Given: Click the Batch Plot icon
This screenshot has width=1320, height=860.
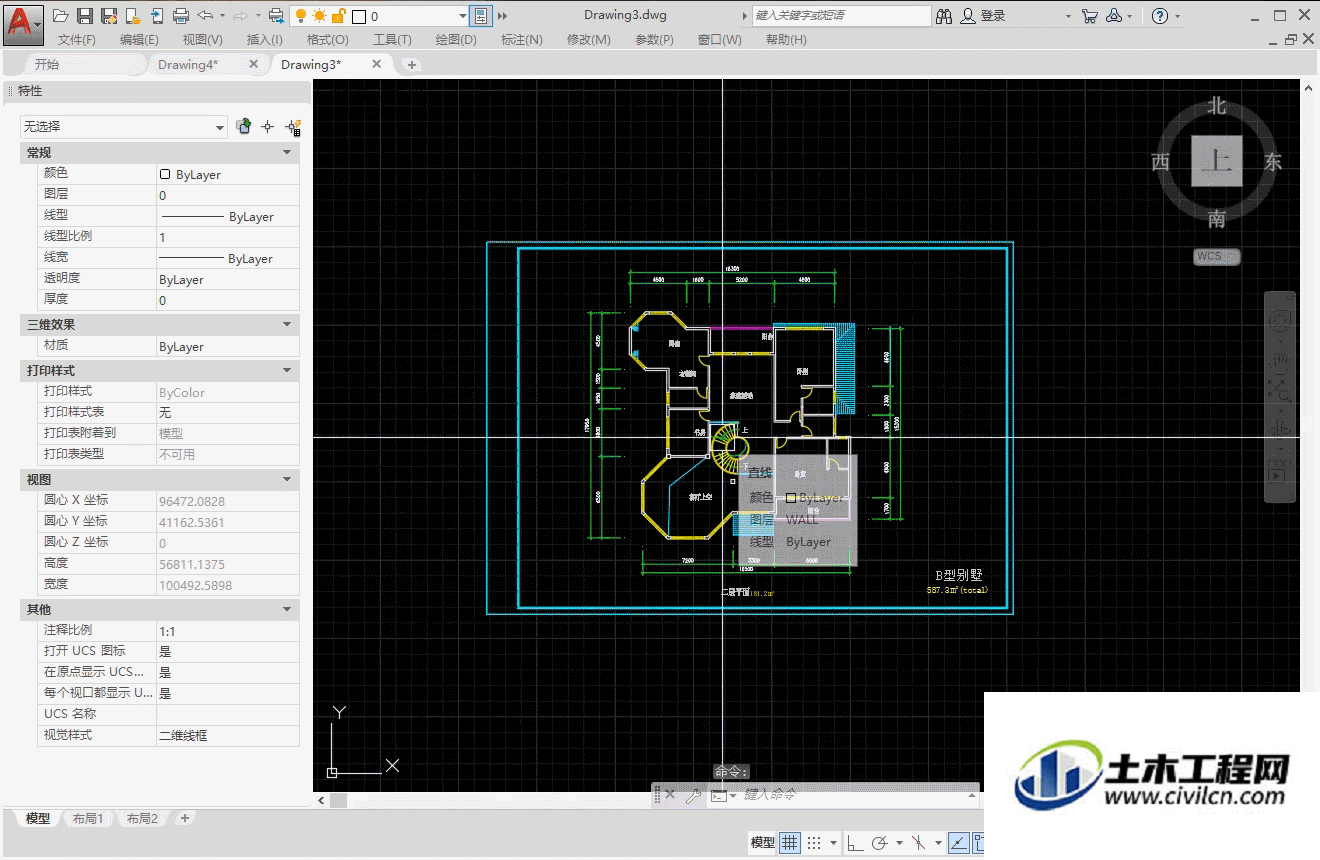Looking at the screenshot, I should click(277, 16).
